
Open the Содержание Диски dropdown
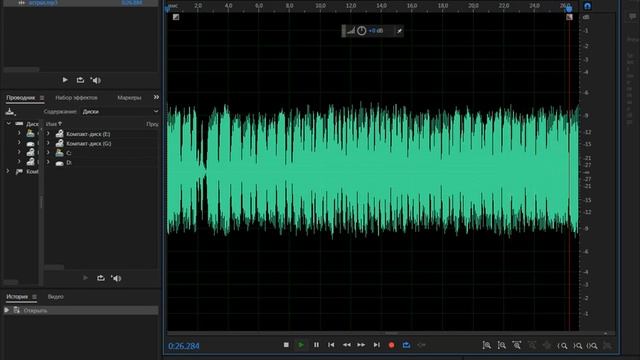[x=120, y=111]
